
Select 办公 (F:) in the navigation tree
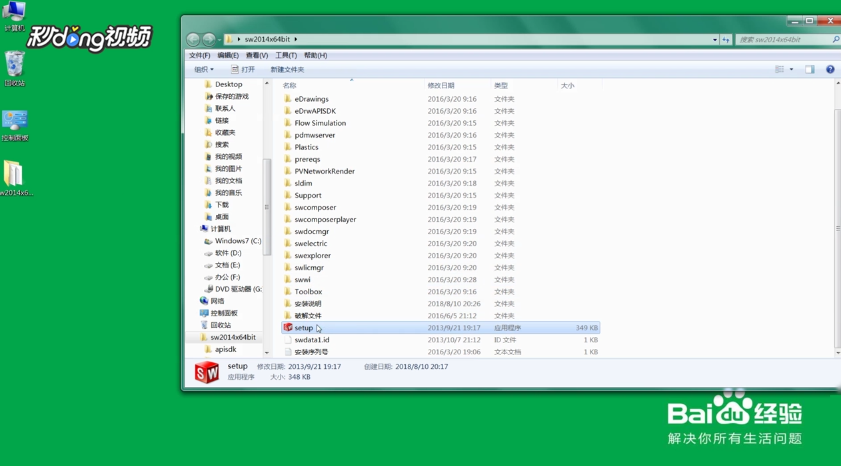[227, 277]
